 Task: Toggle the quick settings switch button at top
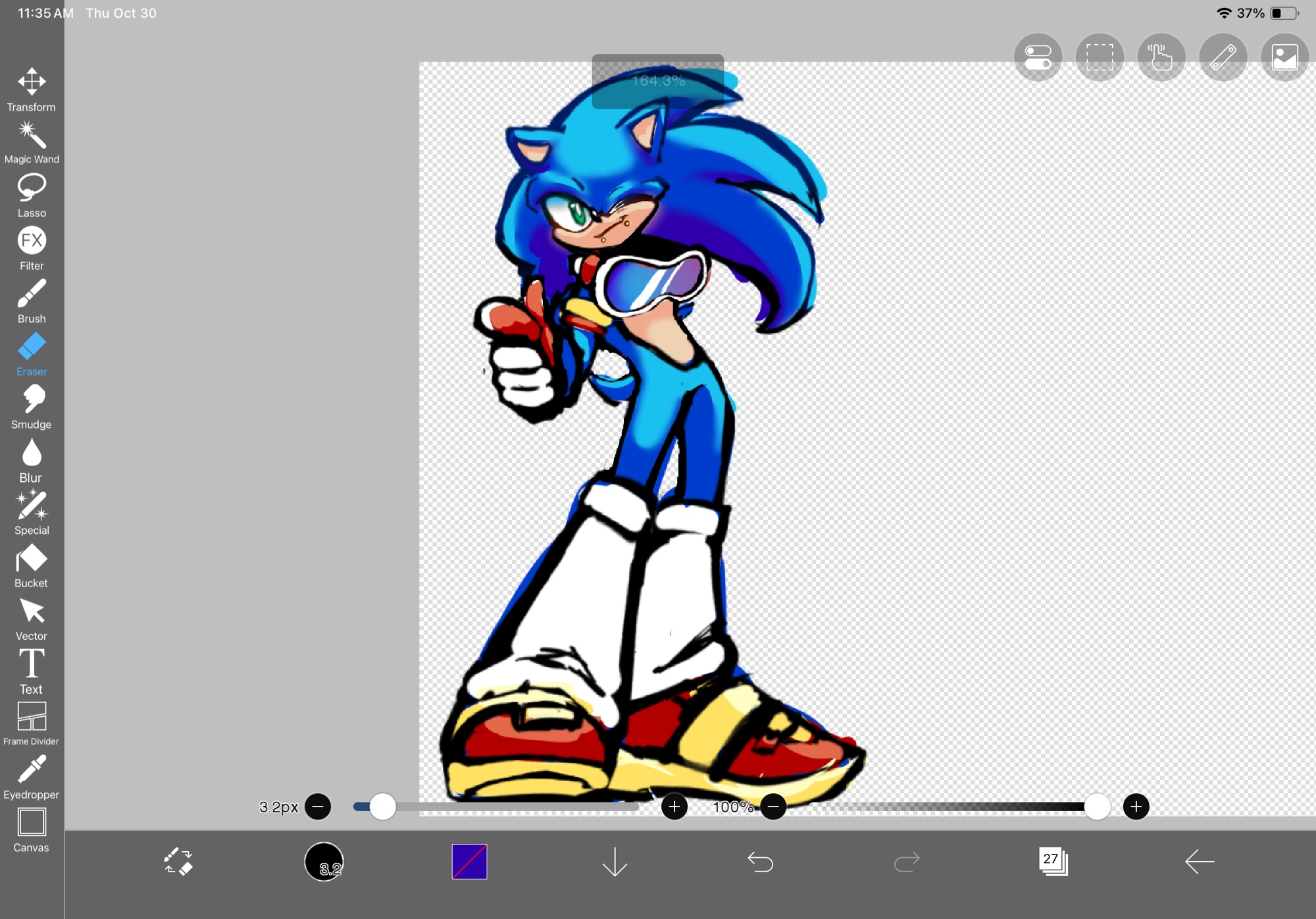tap(1038, 57)
